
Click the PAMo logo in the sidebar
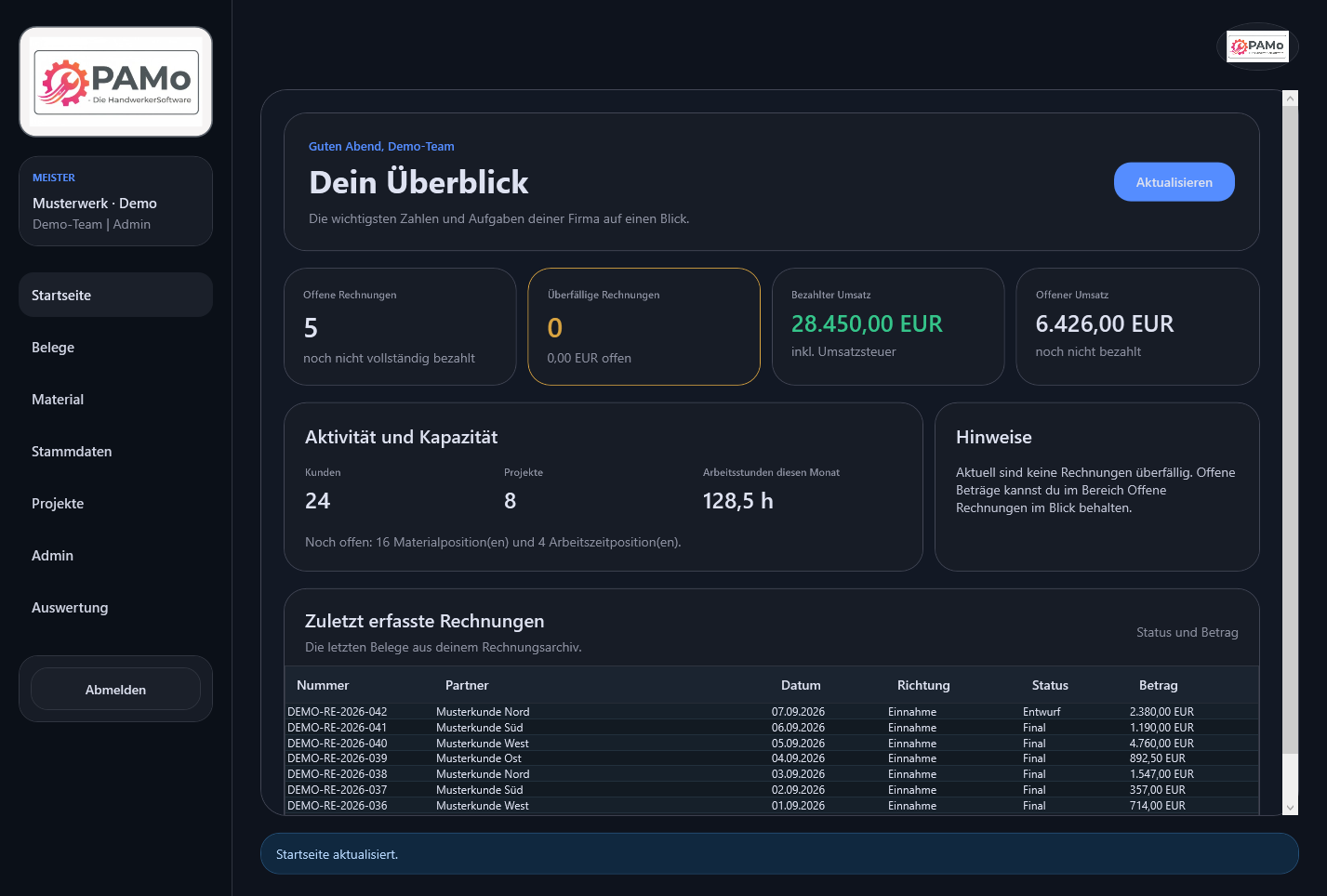[x=116, y=82]
